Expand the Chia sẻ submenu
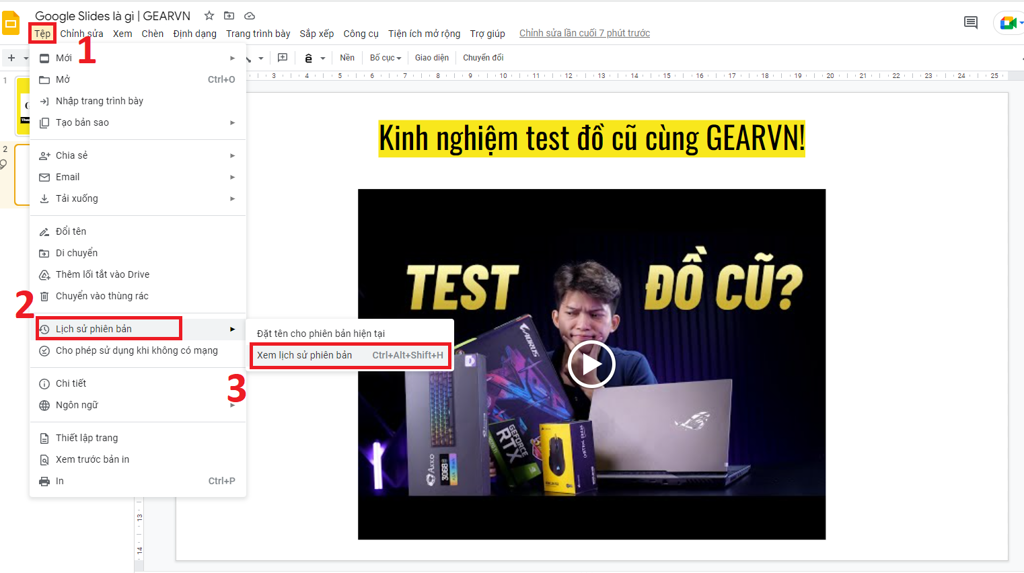 [138, 156]
